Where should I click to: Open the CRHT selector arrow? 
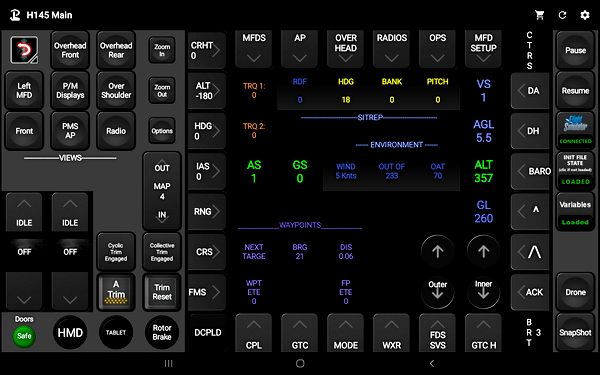[x=207, y=50]
